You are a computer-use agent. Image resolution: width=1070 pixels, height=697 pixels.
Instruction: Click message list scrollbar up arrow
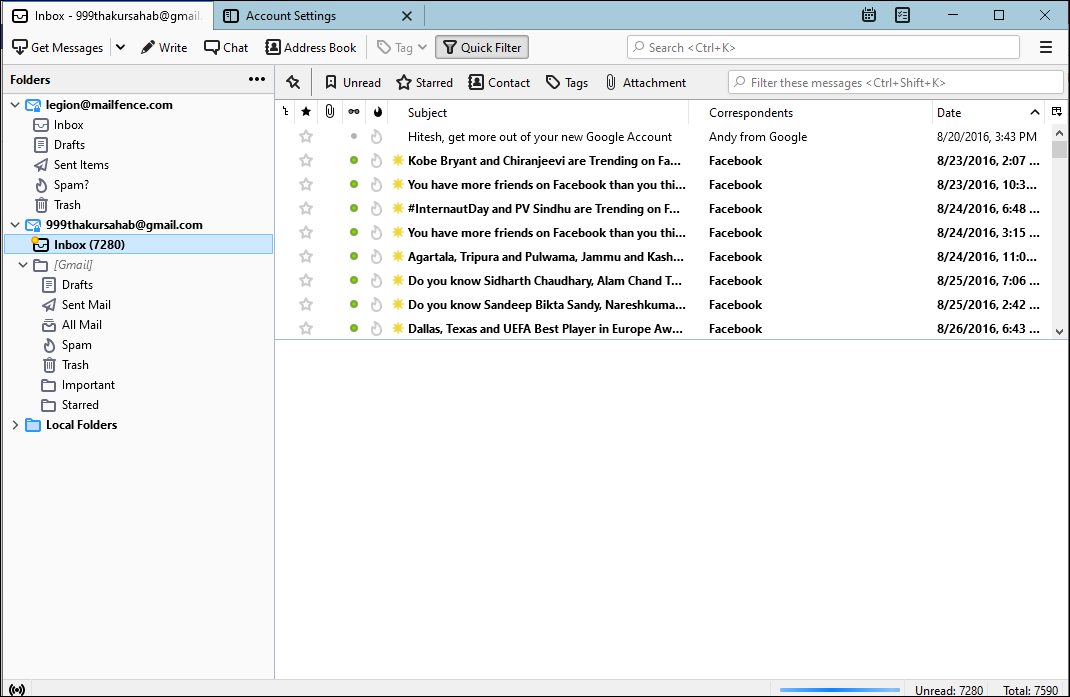[x=1059, y=133]
